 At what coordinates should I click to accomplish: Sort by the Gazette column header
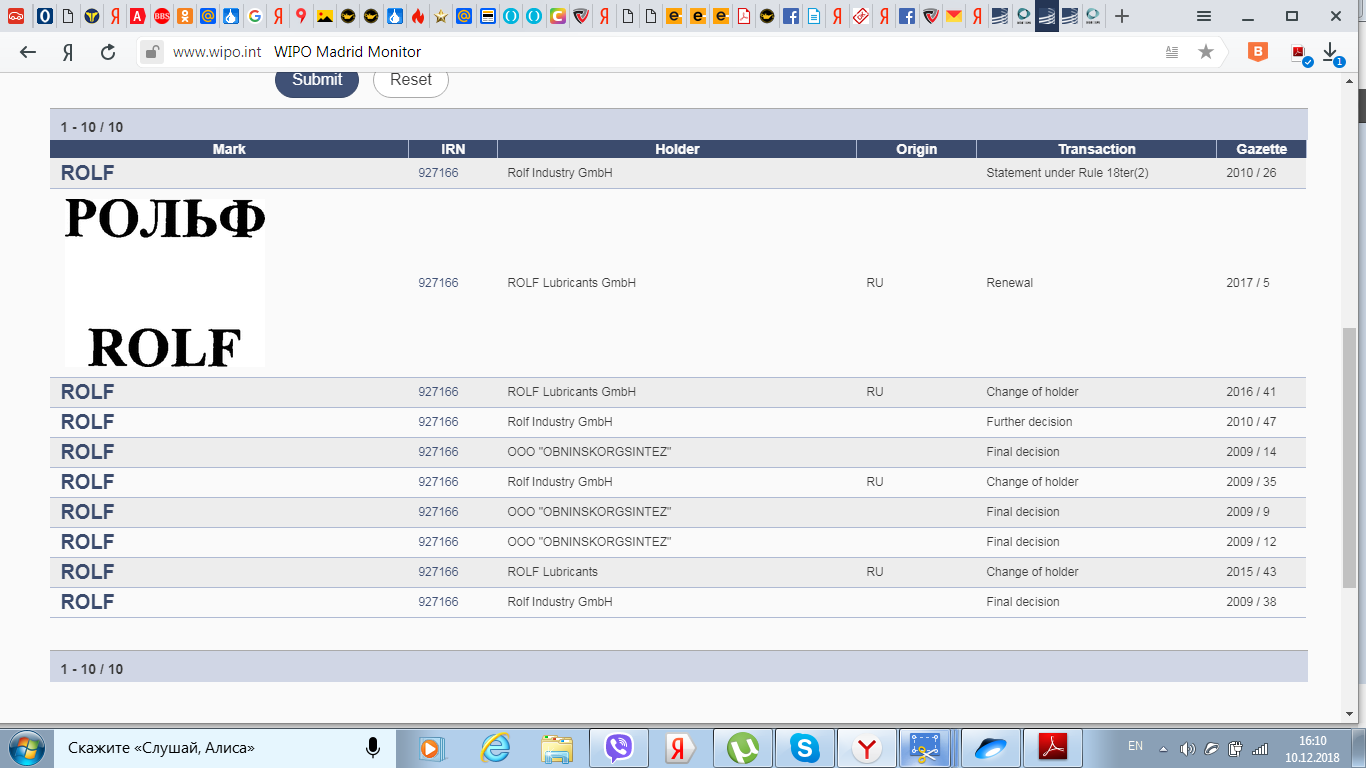click(1261, 149)
